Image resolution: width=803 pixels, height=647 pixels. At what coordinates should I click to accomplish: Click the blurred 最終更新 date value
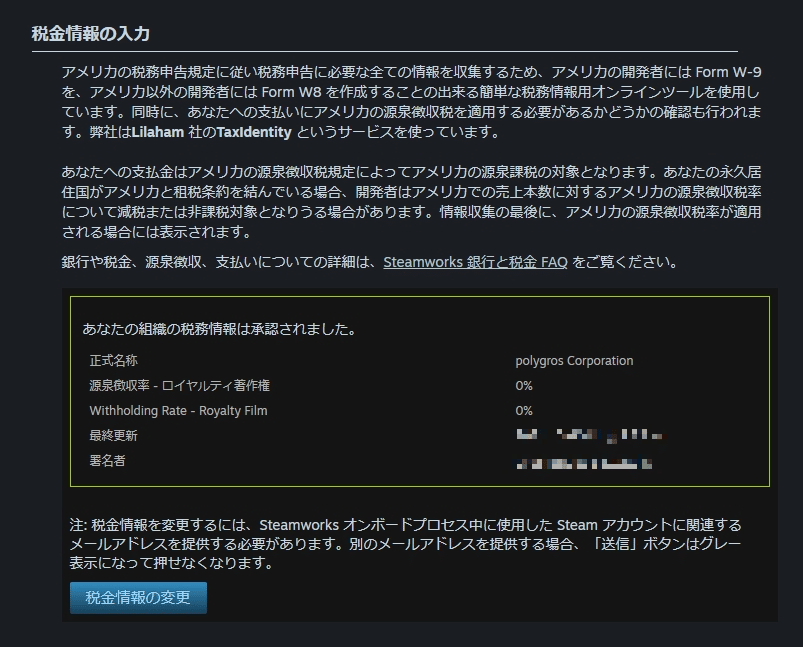tap(589, 435)
